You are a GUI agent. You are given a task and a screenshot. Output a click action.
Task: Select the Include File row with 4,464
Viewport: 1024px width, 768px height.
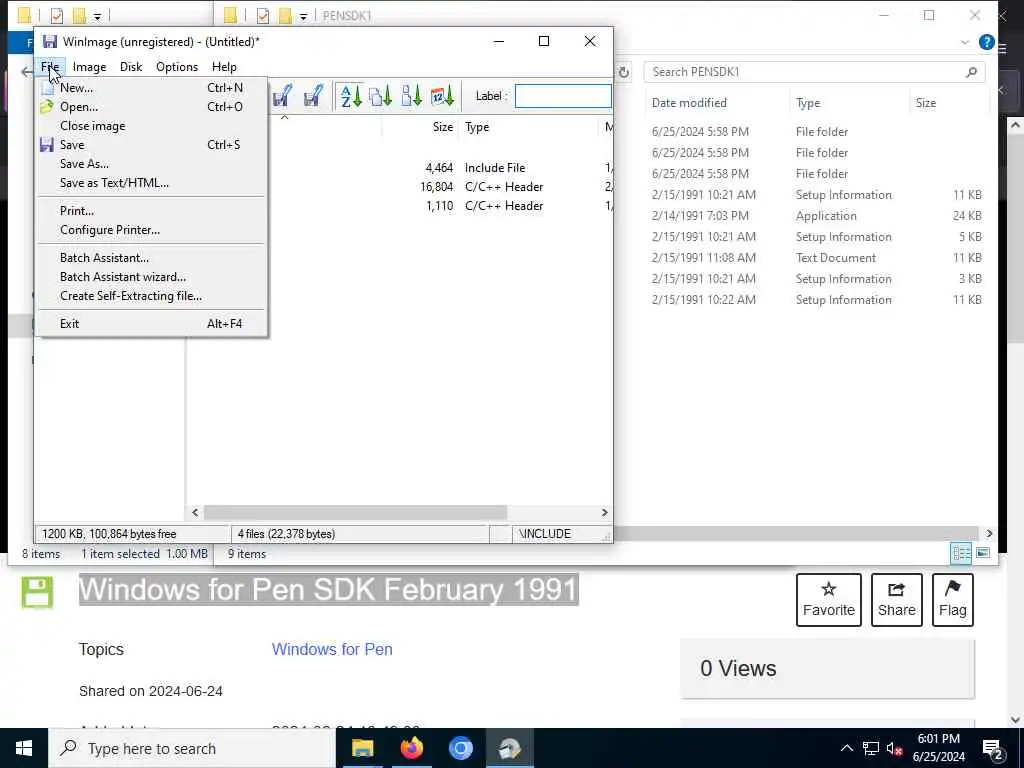[x=400, y=168]
